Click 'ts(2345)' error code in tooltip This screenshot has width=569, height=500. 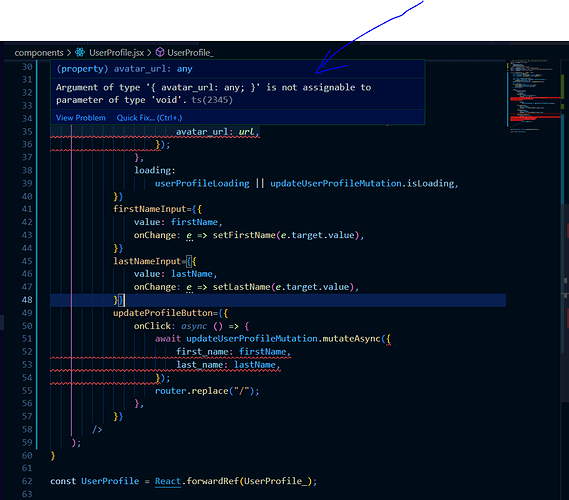[x=212, y=100]
